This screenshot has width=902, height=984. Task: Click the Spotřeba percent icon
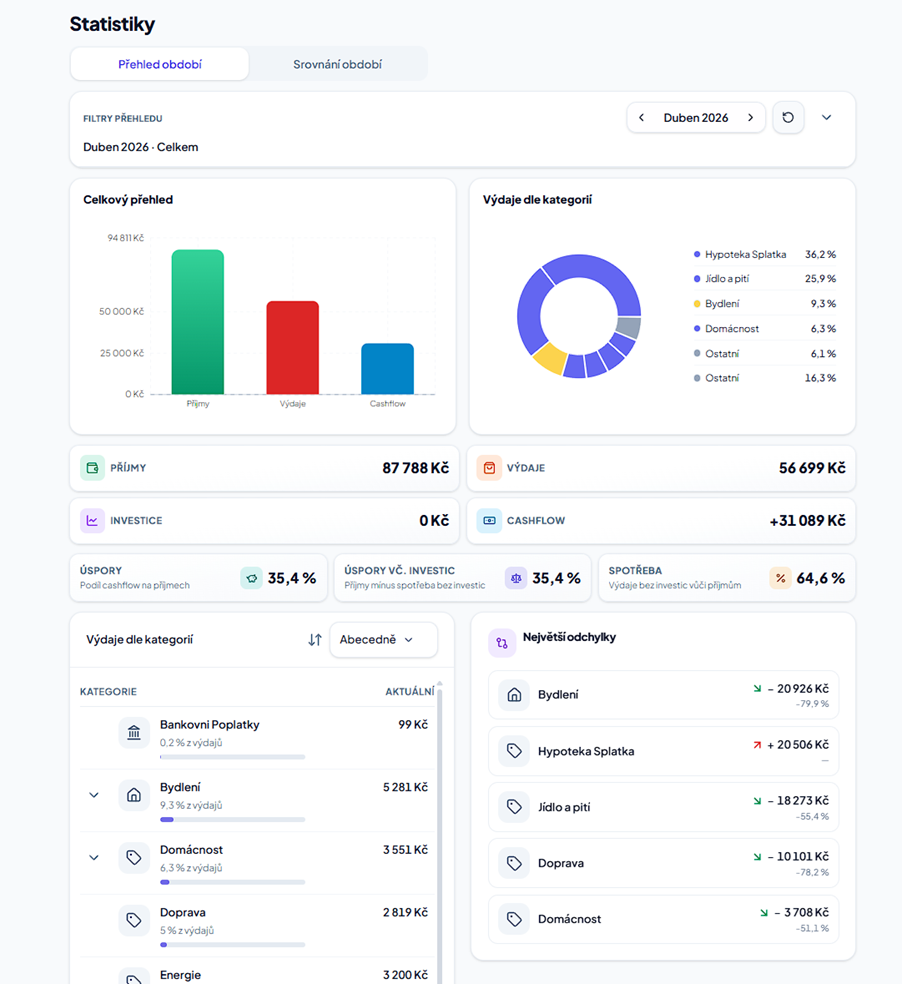tap(780, 578)
